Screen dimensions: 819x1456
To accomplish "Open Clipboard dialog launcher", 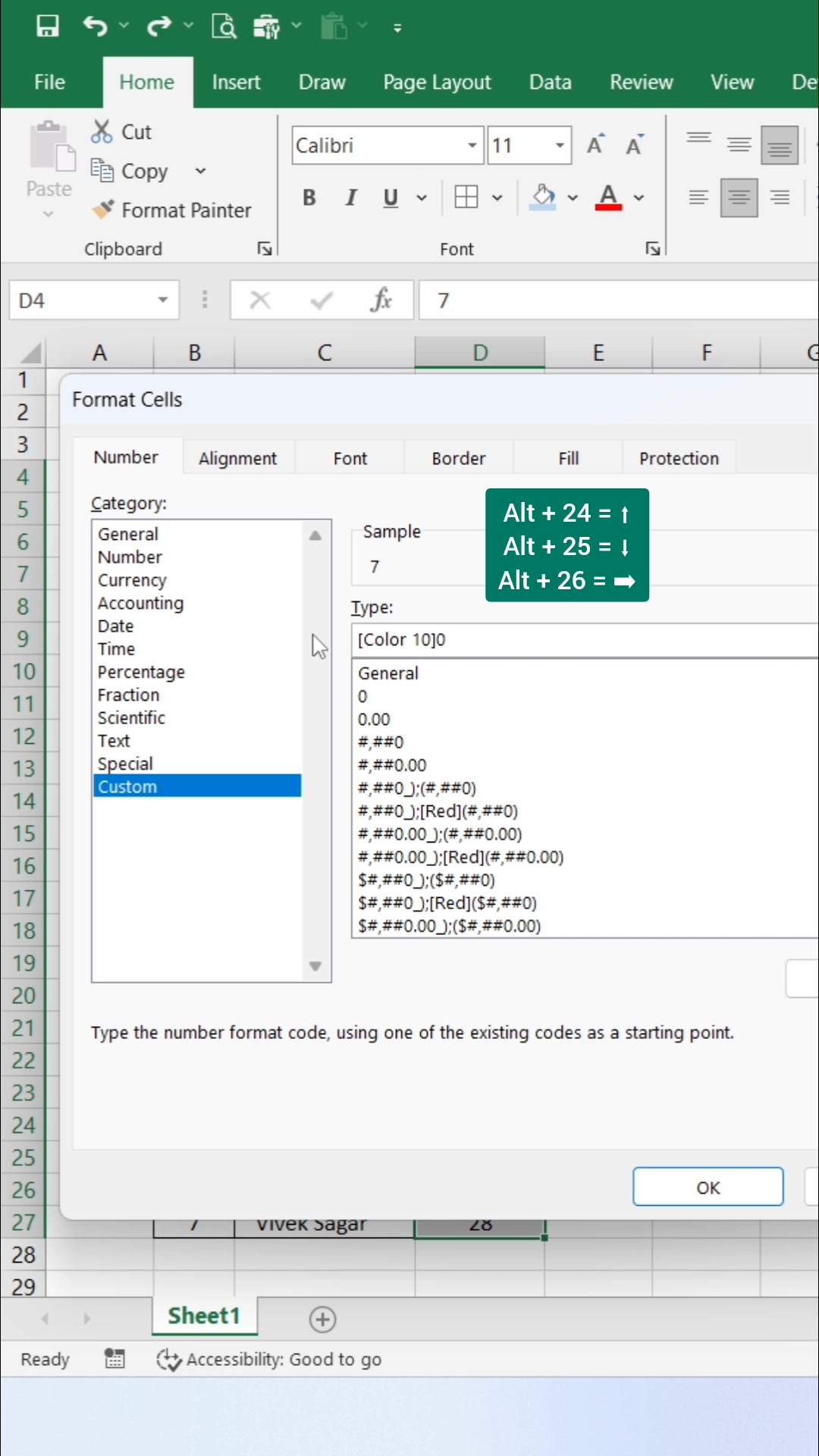I will pos(265,249).
